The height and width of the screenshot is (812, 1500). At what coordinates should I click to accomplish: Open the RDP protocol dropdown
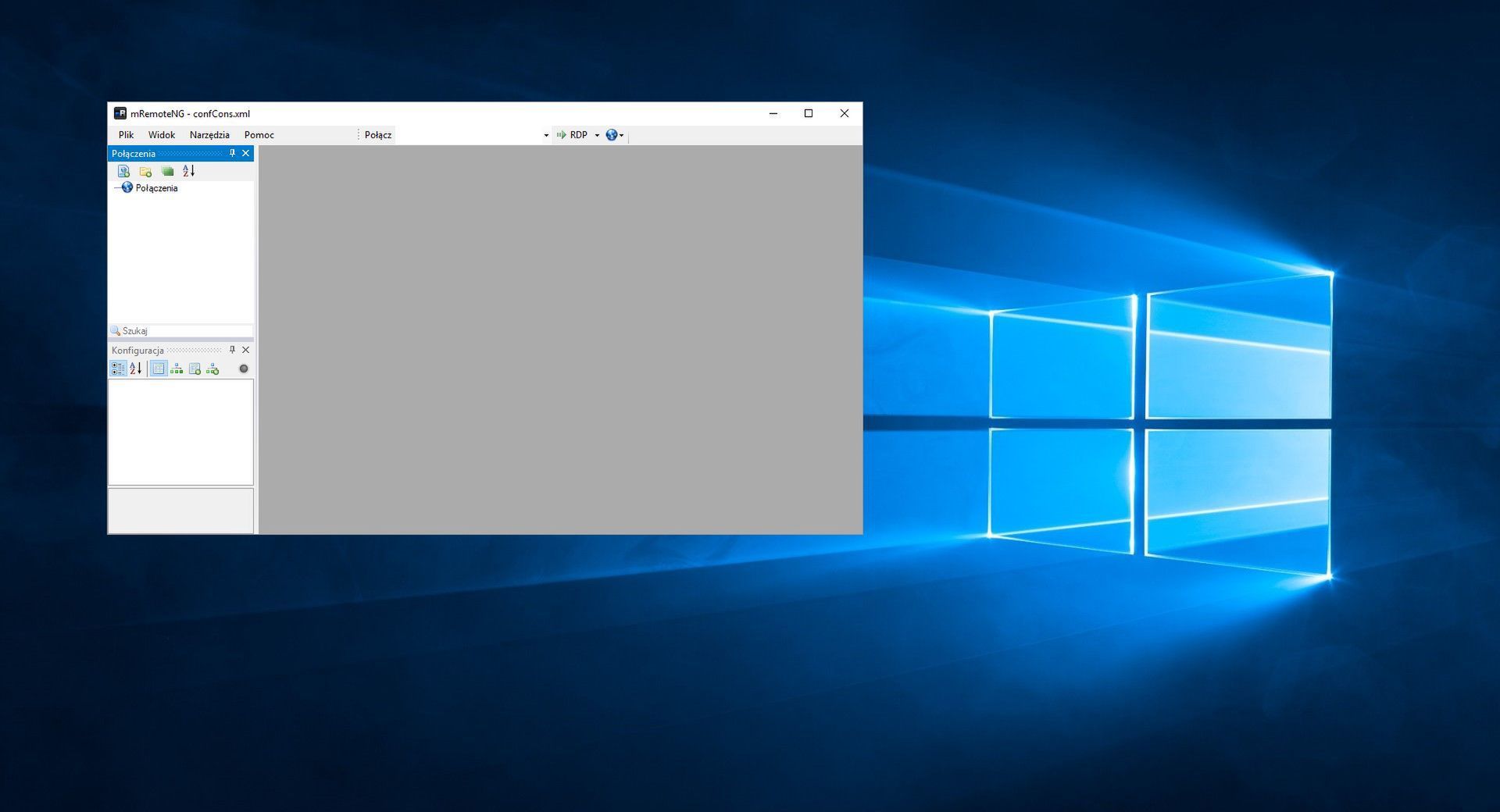click(x=597, y=134)
